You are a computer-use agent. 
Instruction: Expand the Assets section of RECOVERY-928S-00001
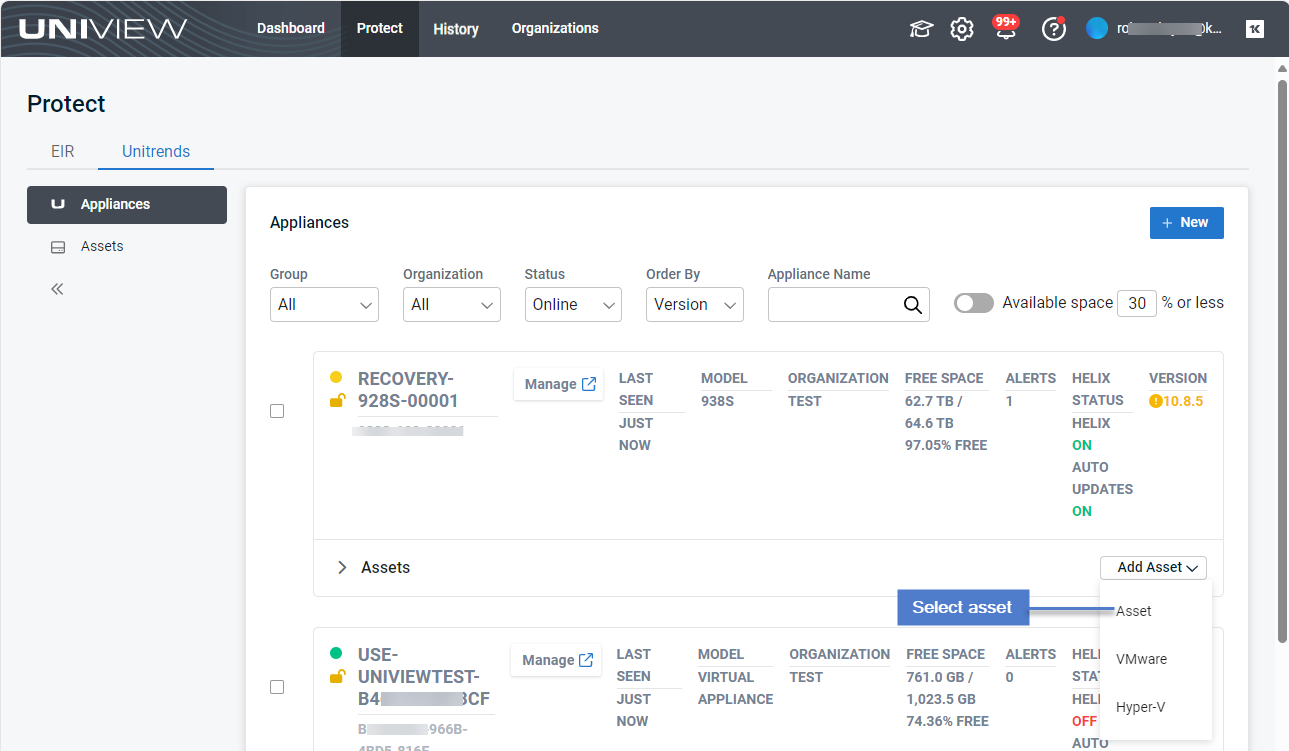click(342, 568)
